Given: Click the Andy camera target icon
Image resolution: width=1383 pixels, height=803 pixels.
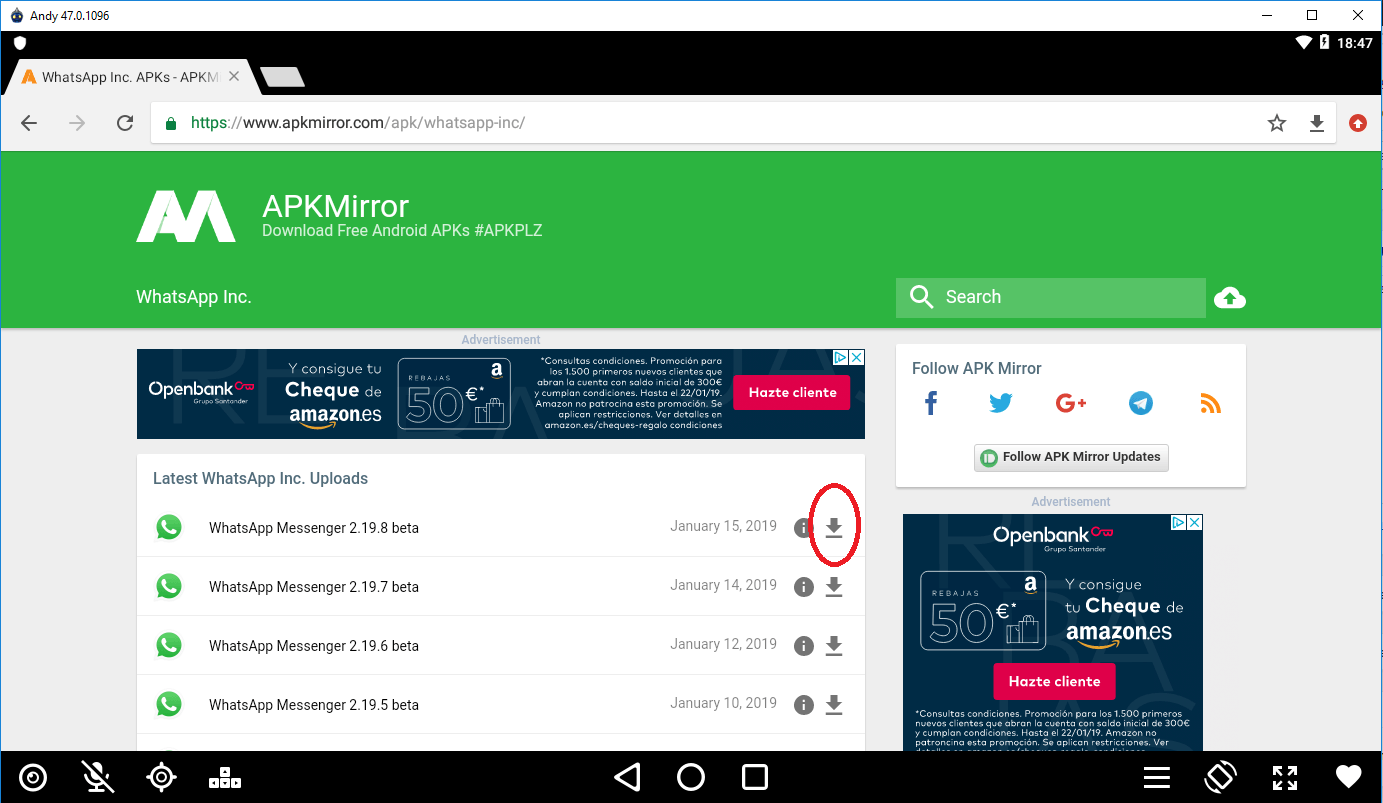Looking at the screenshot, I should pos(33,777).
